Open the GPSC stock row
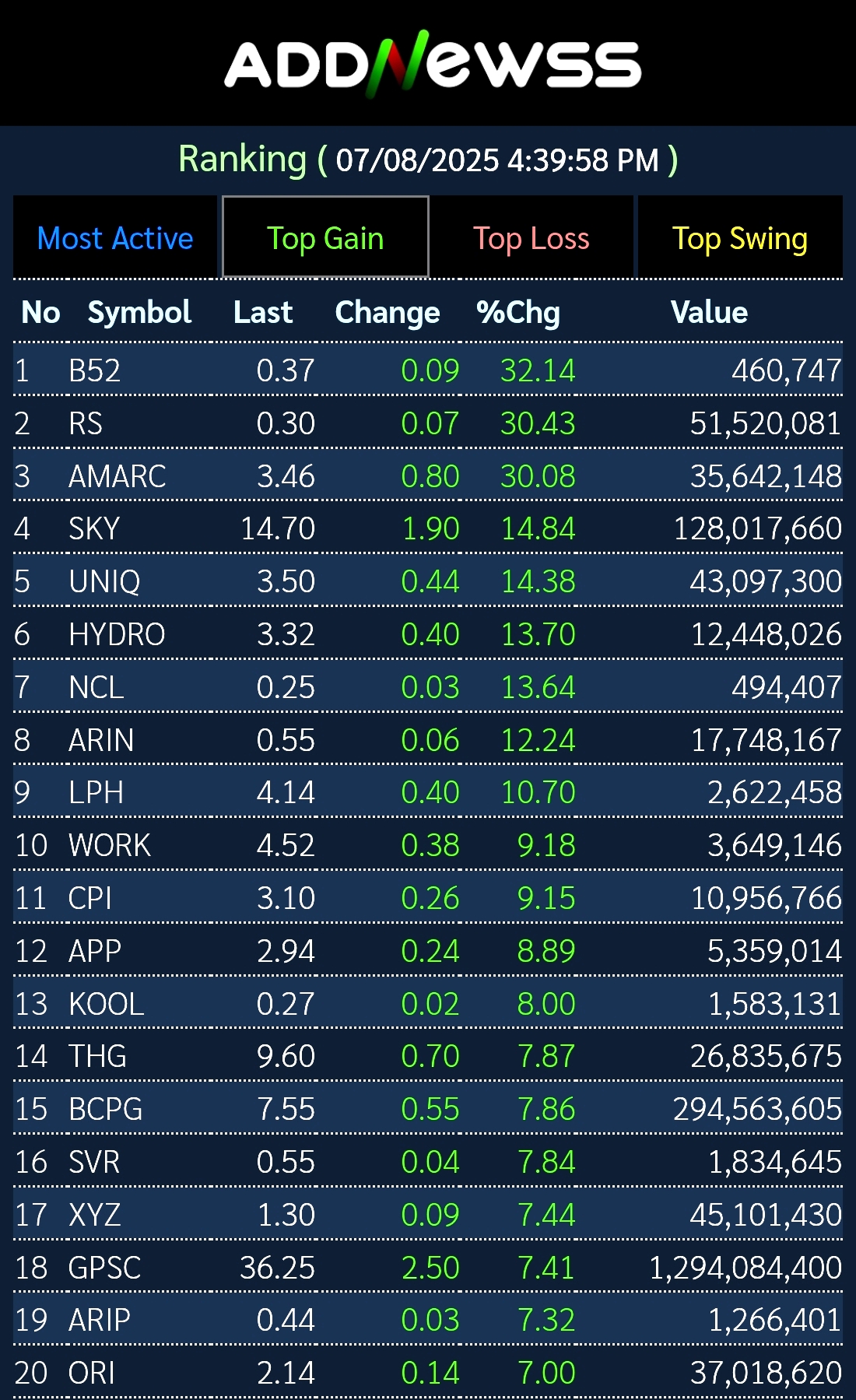856x1400 pixels. coord(428,1267)
